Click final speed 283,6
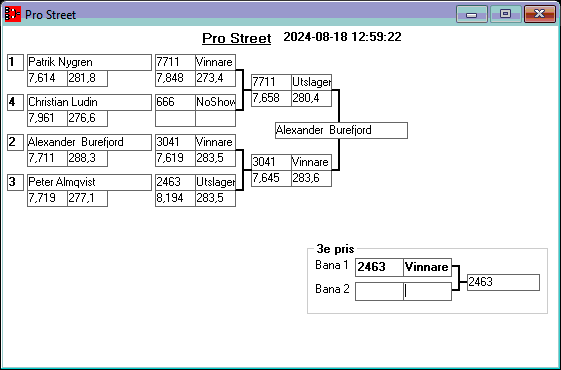 click(x=311, y=179)
